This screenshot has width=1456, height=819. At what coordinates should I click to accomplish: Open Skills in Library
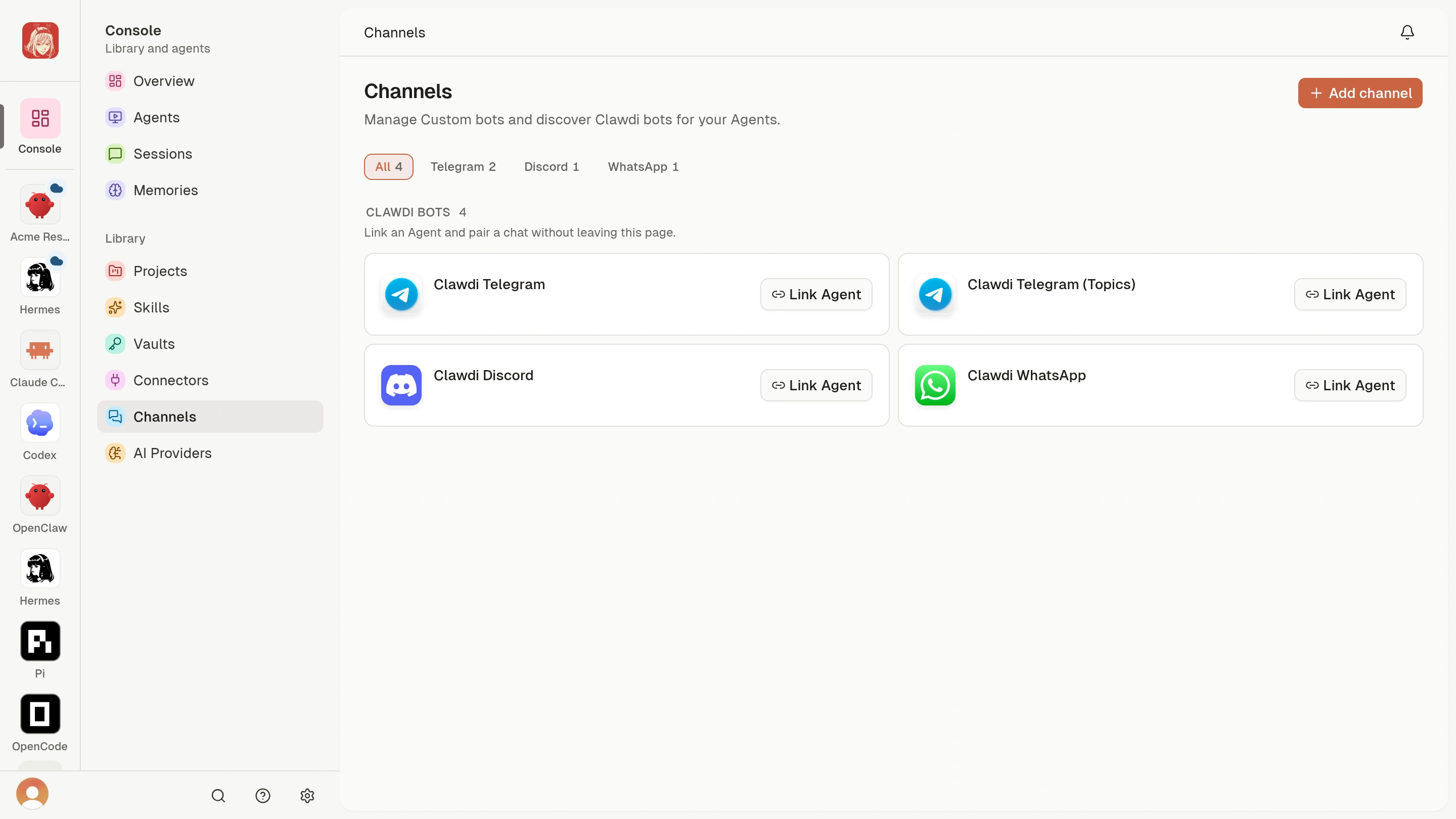210,307
